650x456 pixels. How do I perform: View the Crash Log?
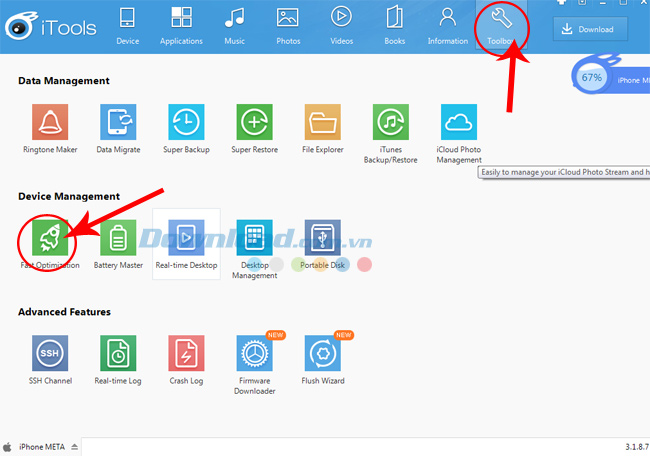[185, 354]
